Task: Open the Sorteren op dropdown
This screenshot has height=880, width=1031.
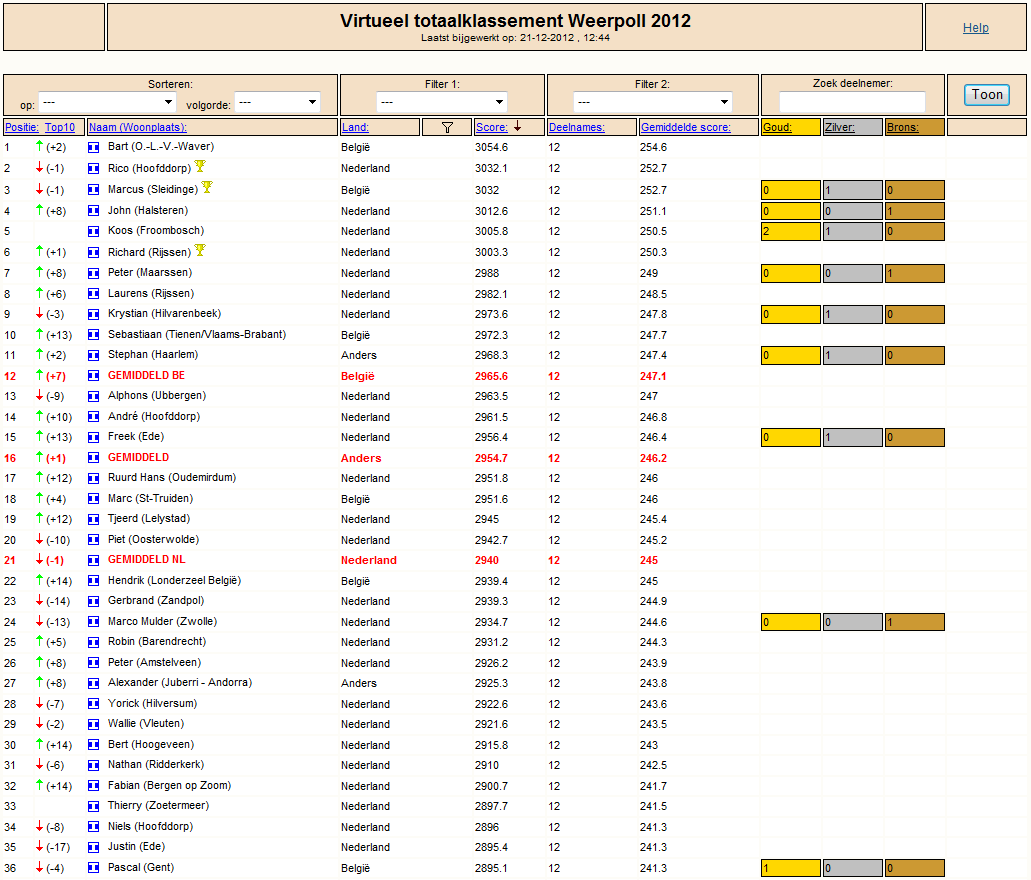Action: click(107, 103)
